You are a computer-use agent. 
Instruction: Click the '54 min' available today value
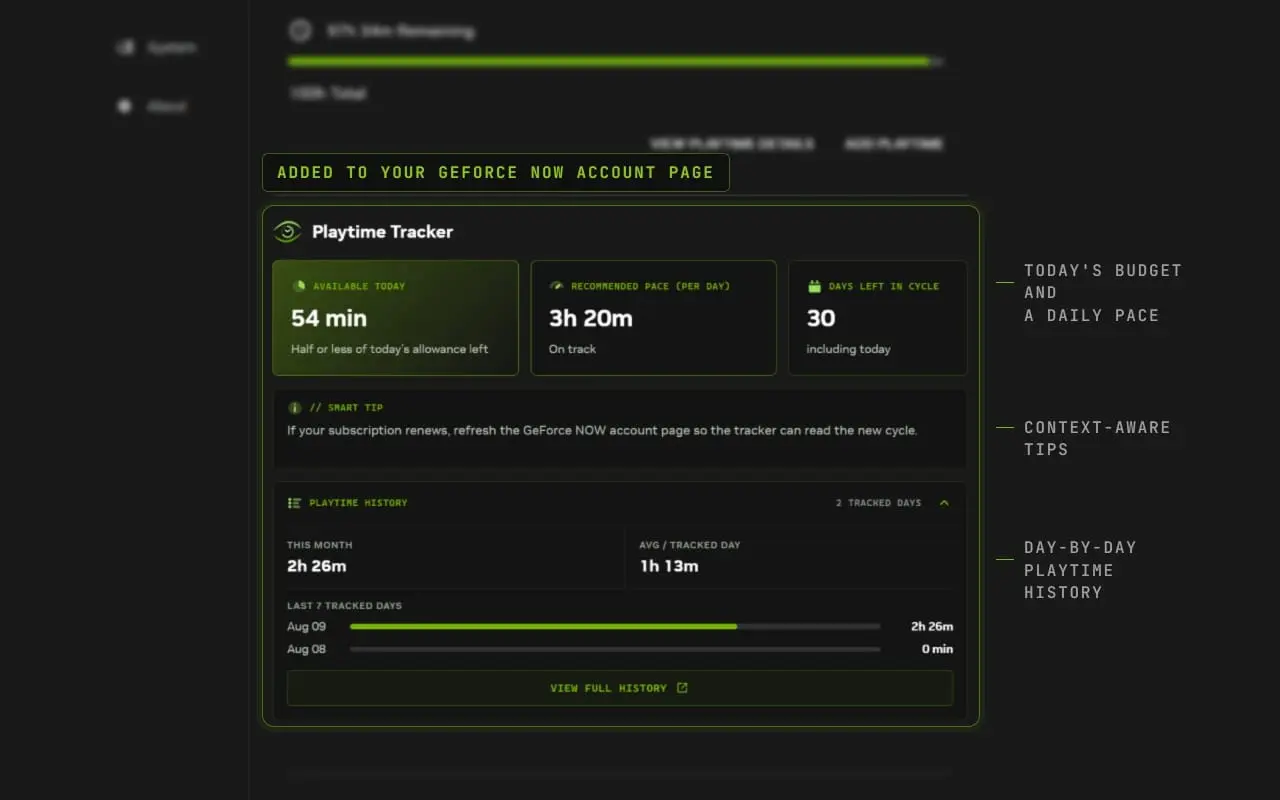tap(329, 318)
